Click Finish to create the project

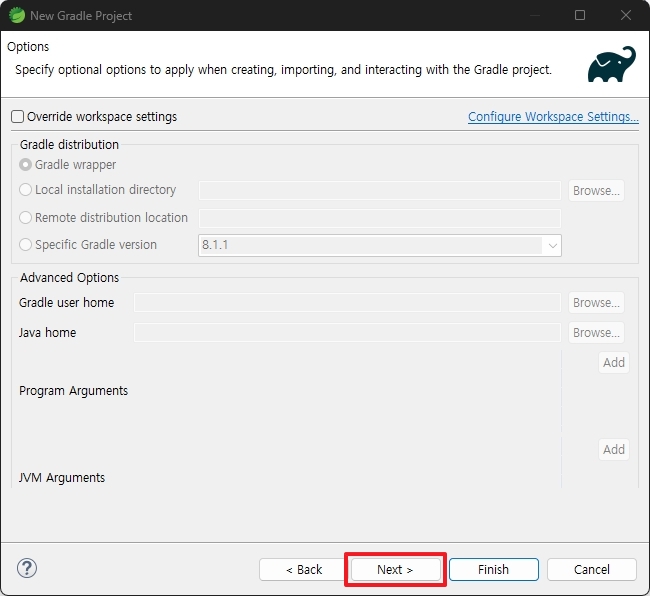[494, 569]
